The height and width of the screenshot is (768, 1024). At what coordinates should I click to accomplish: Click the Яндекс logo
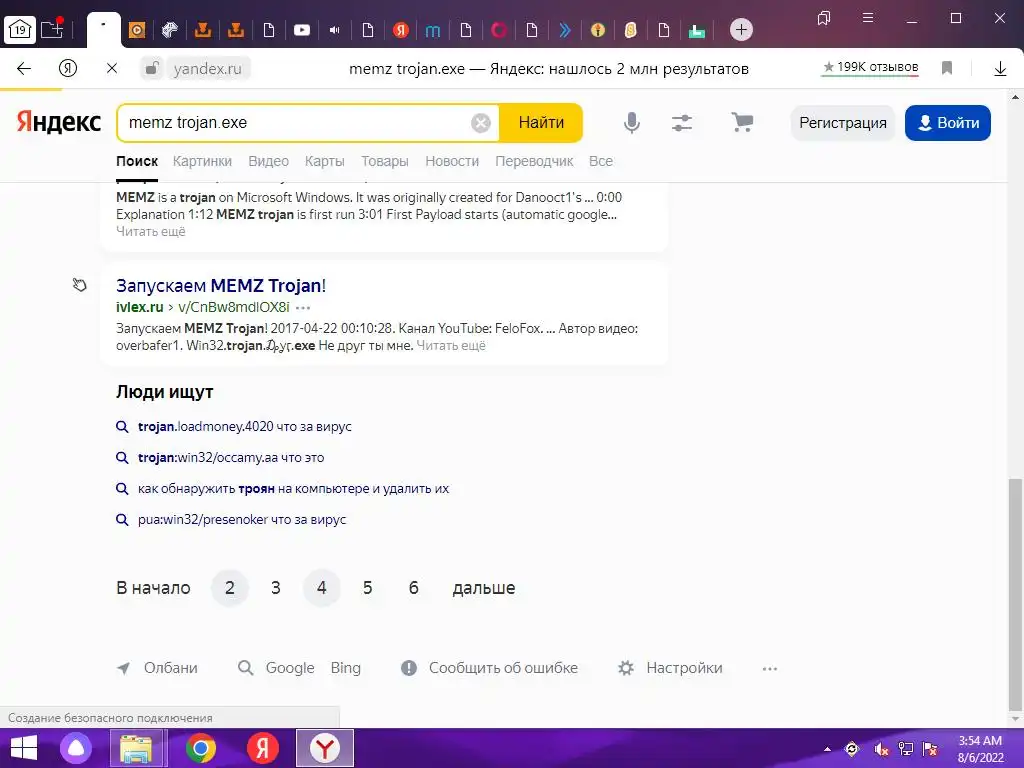coord(59,122)
